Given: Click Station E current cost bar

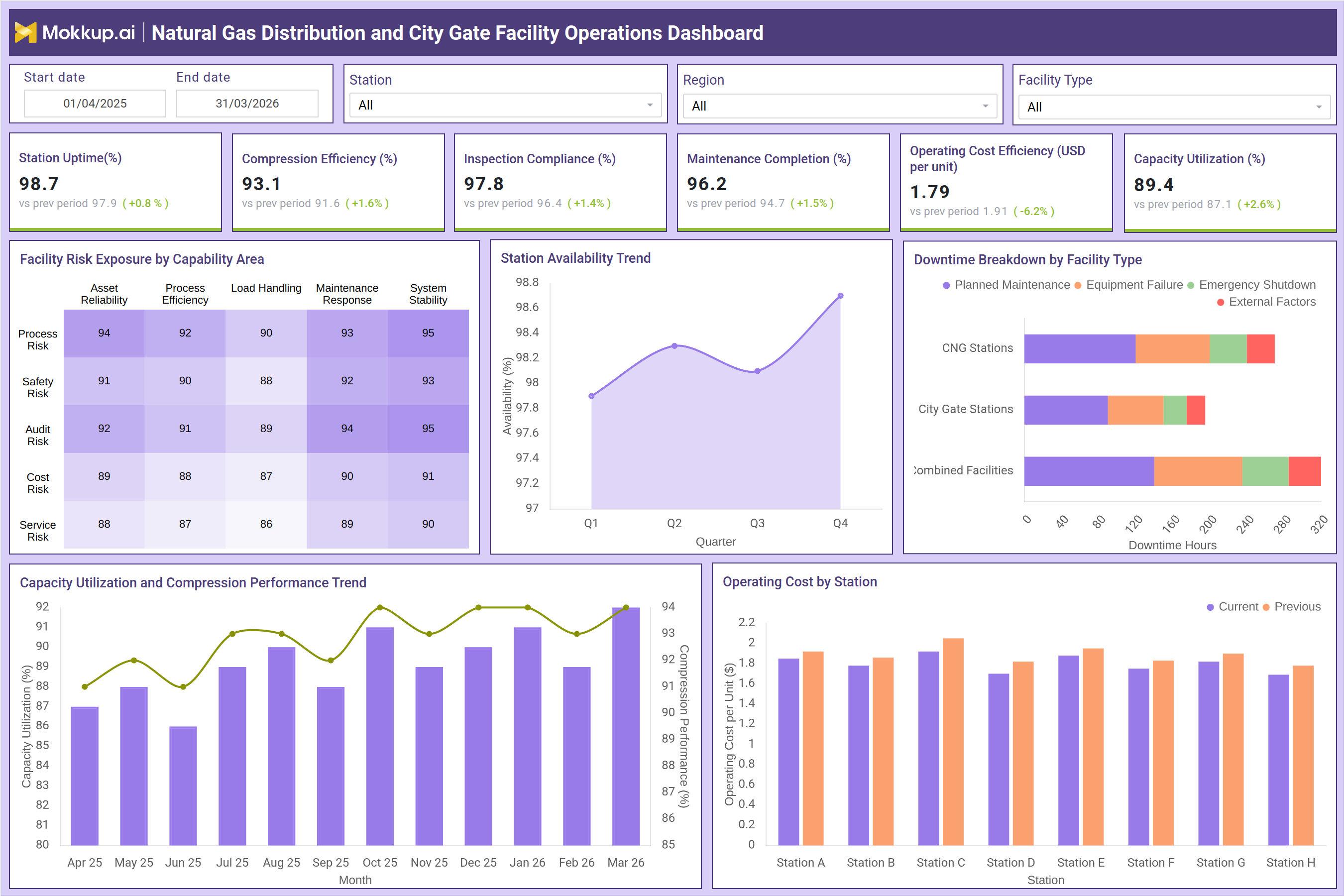Looking at the screenshot, I should tap(1069, 750).
